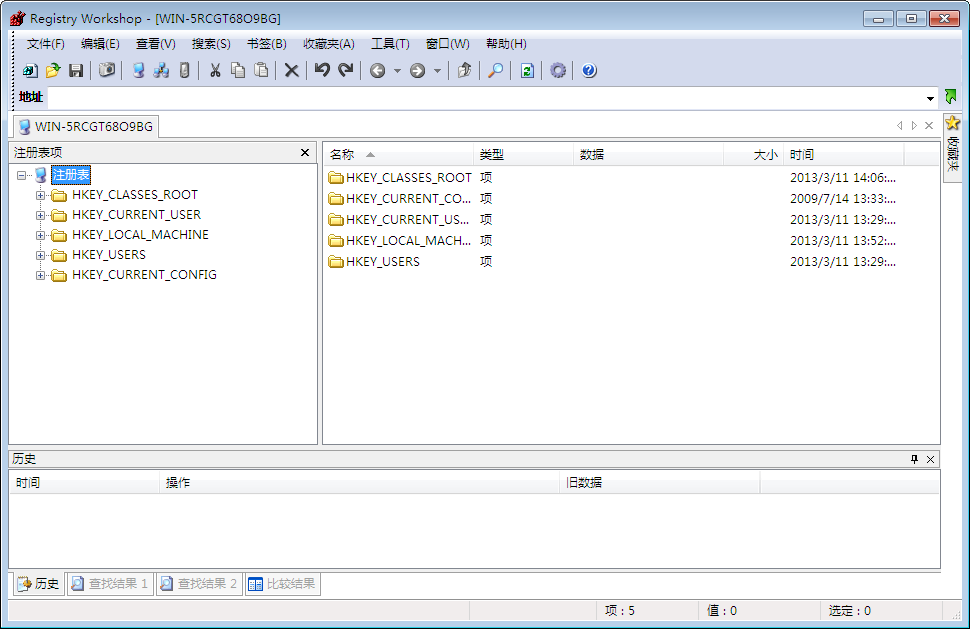Viewport: 970px width, 629px height.
Task: Open the 工具(T) menu
Action: [x=390, y=44]
